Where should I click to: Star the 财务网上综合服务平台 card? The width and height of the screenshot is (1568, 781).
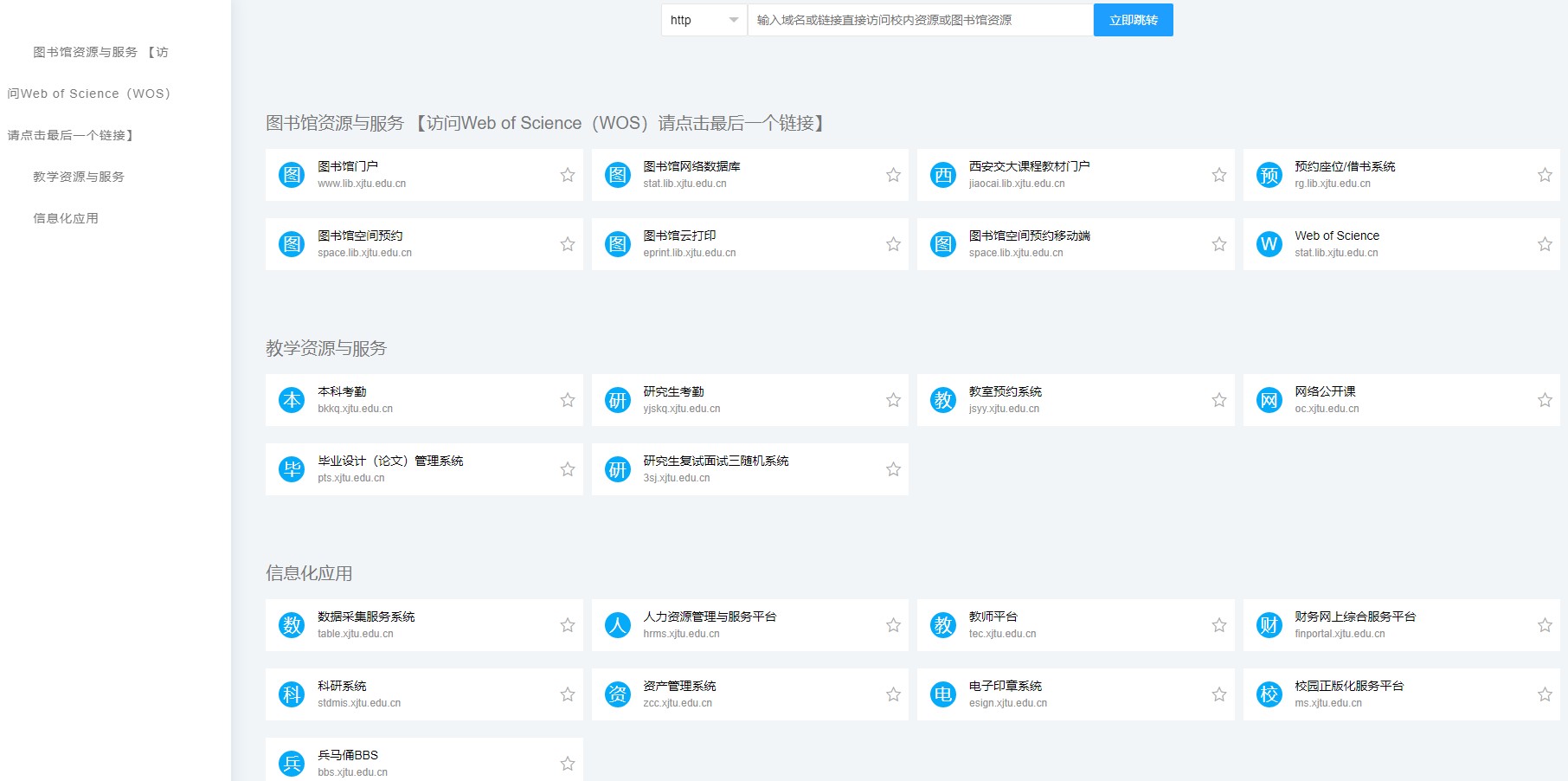(x=1545, y=625)
